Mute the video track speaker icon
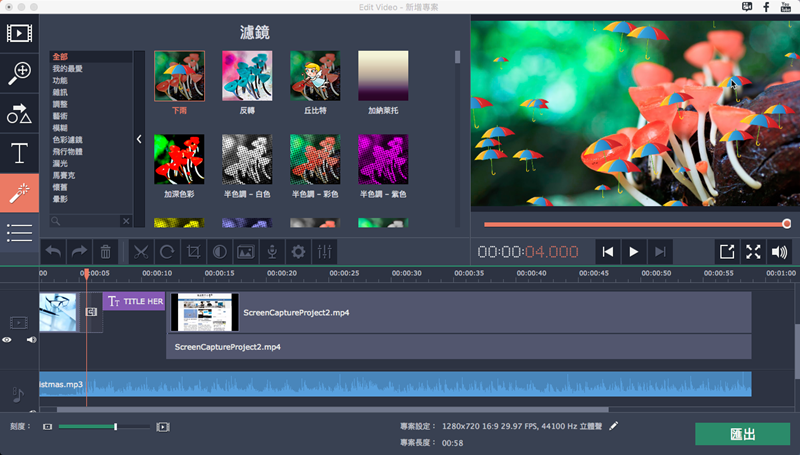Screen dimensions: 800x455 pos(31,340)
